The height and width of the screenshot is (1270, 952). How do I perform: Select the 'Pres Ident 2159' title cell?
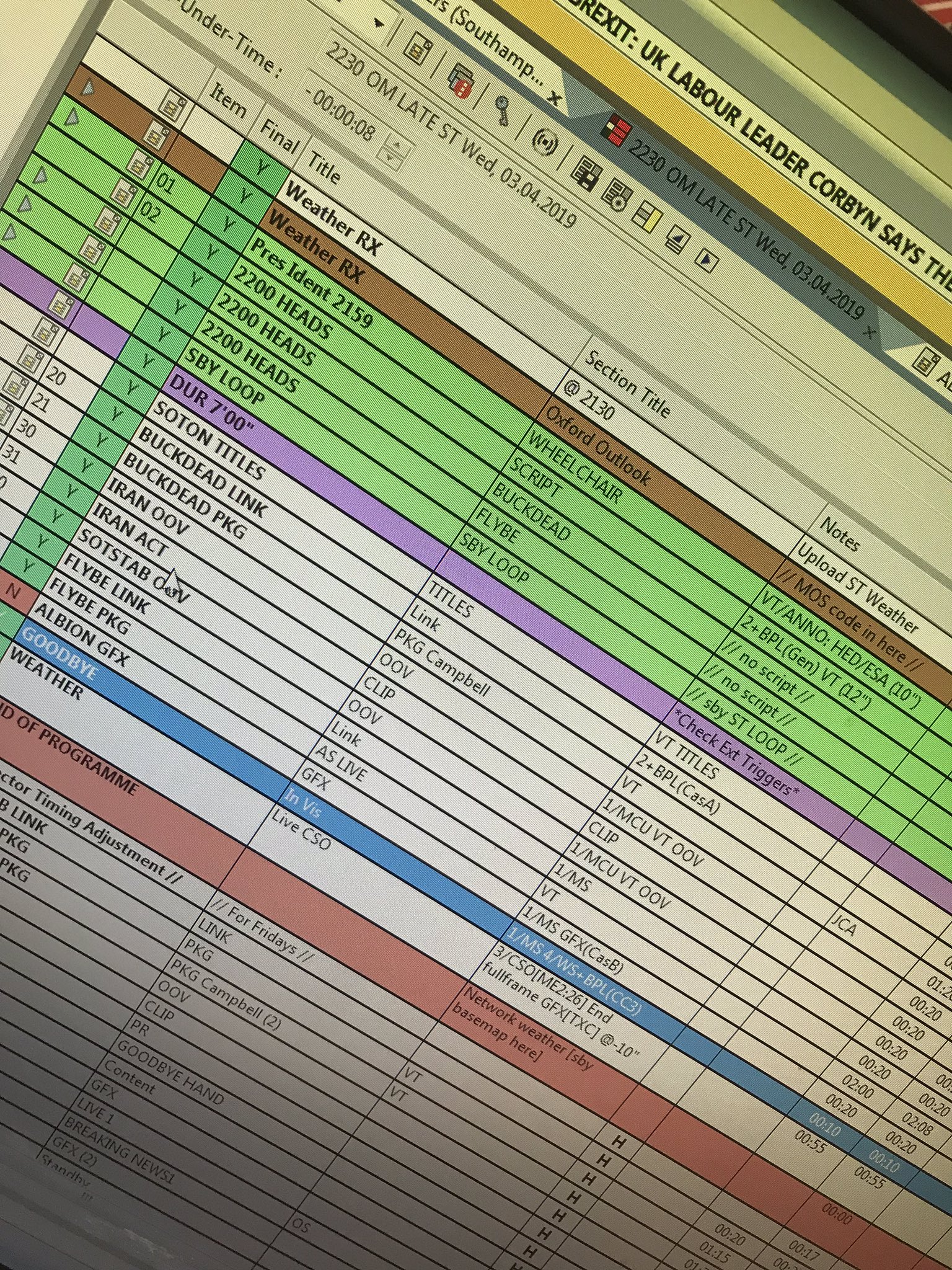pos(312,282)
